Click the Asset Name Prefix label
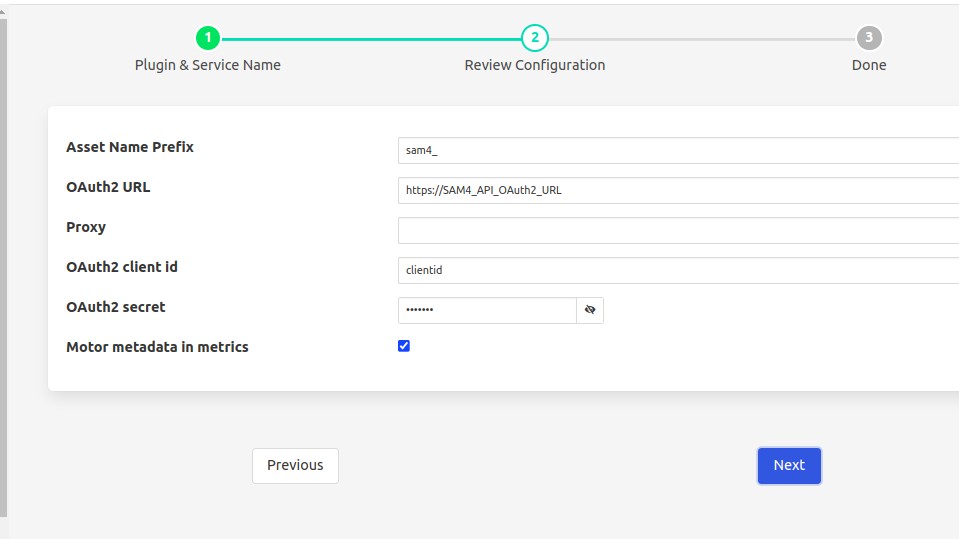 click(130, 147)
